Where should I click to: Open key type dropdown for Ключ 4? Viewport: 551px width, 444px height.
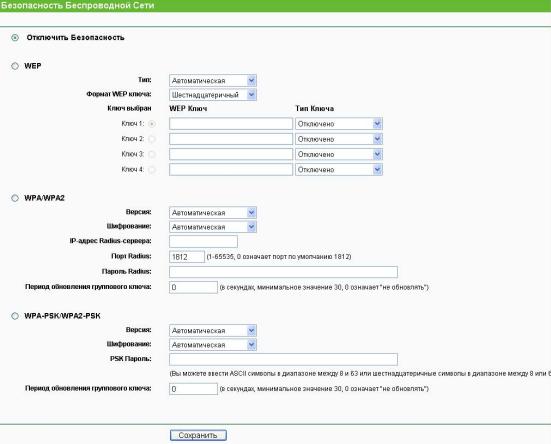(x=339, y=170)
